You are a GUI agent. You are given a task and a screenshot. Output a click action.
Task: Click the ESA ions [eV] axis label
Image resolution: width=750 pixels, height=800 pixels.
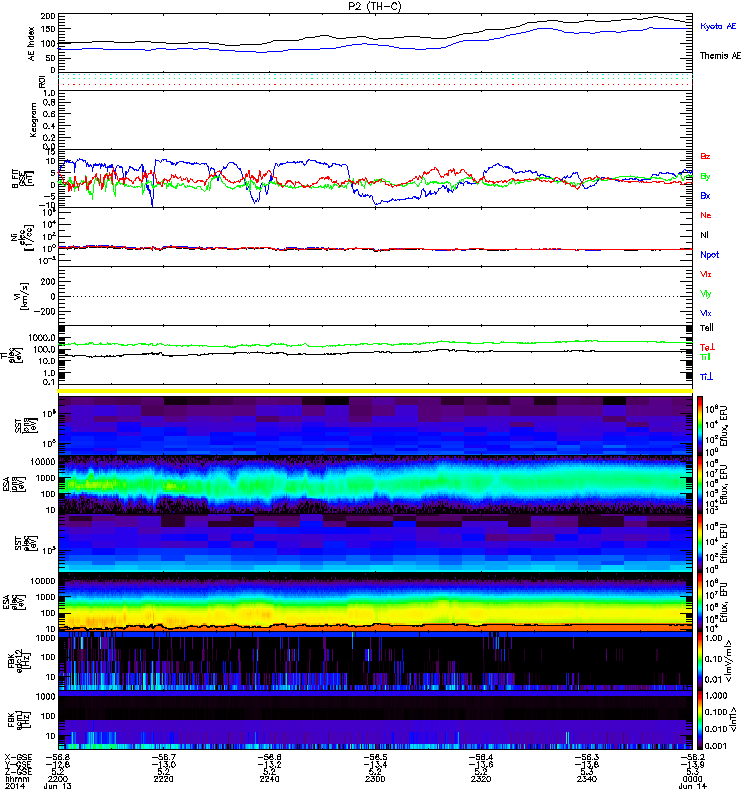[x=13, y=484]
